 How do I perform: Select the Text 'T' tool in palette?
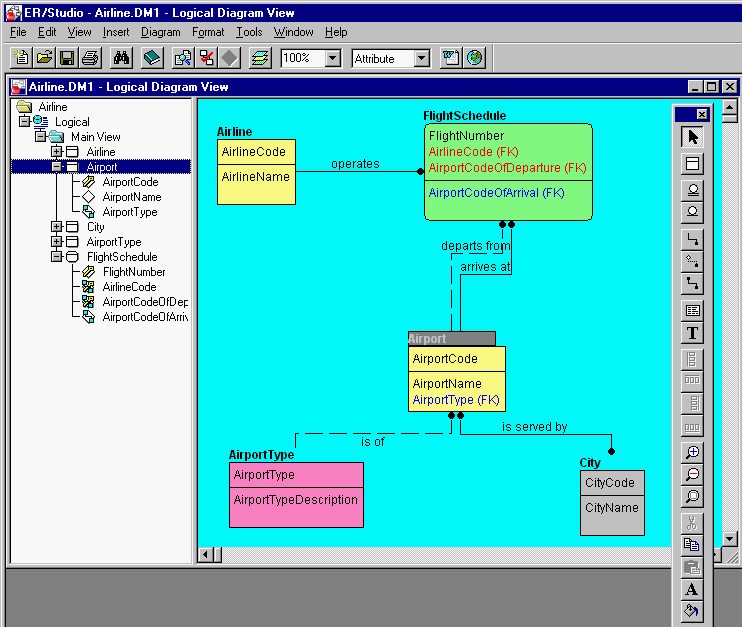[692, 333]
